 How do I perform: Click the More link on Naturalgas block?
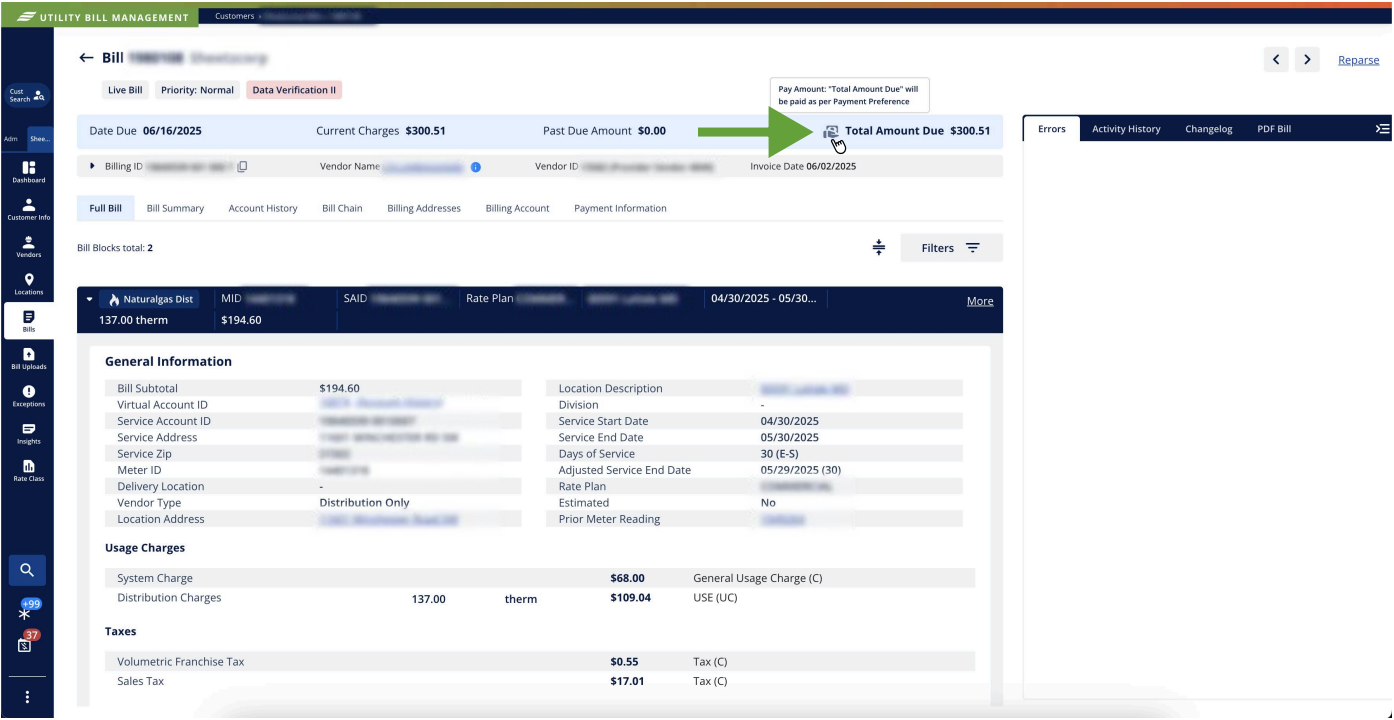980,301
